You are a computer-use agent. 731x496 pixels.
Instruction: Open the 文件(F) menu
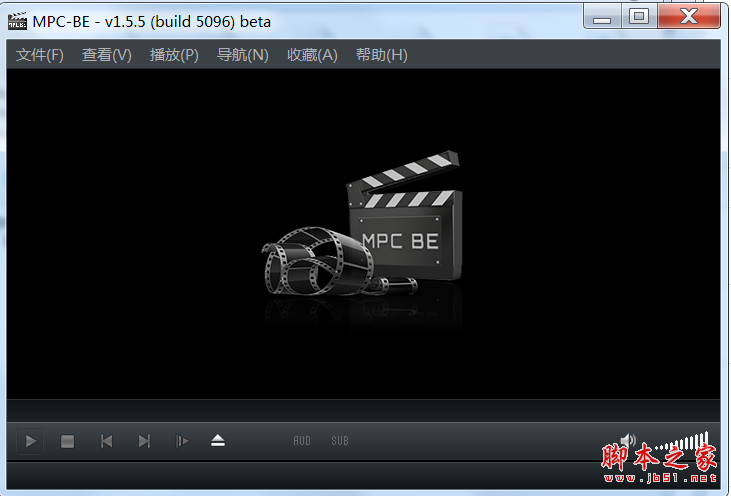coord(40,55)
